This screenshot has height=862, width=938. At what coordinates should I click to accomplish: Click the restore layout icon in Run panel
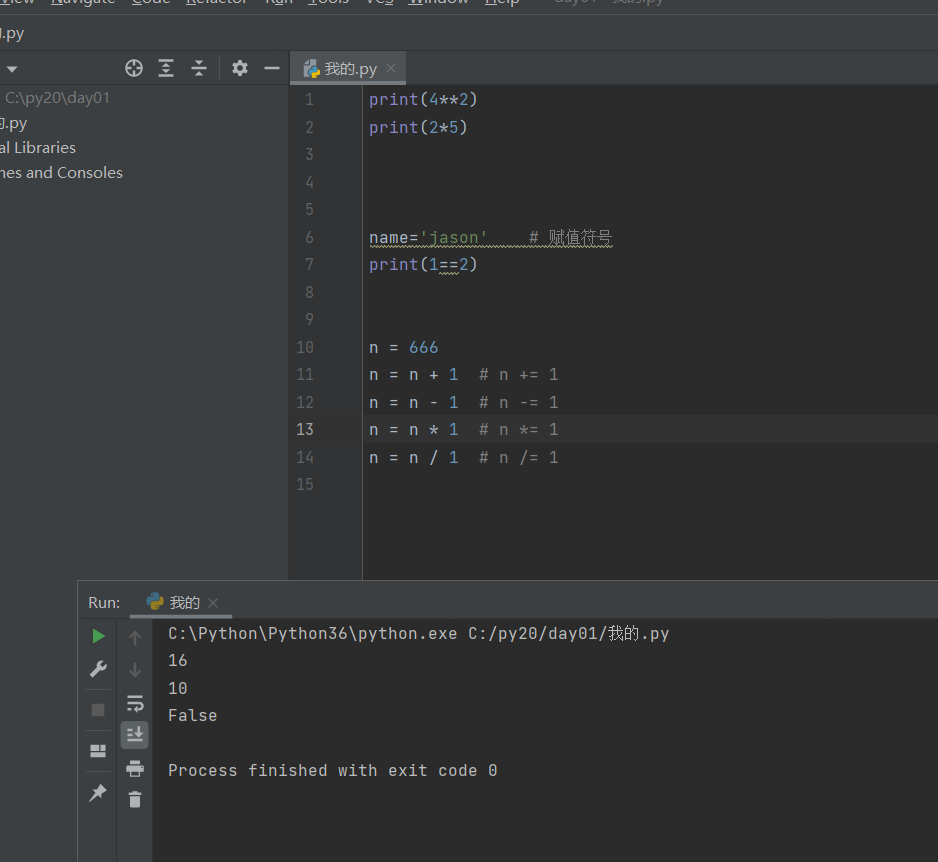point(98,751)
